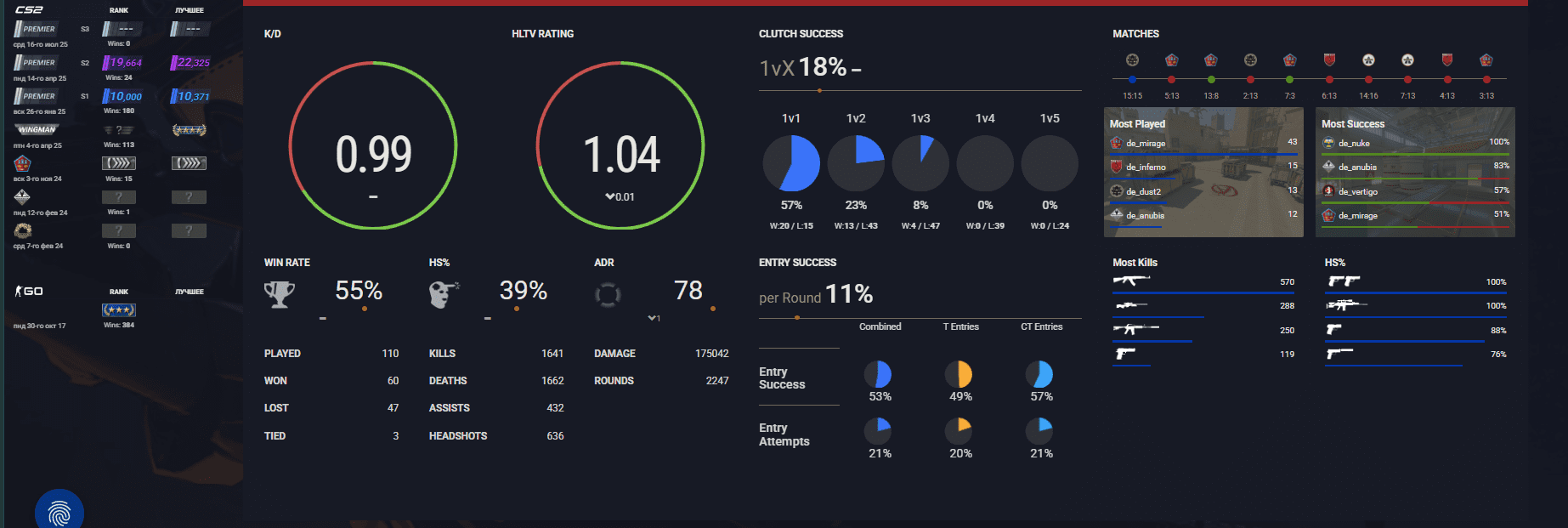Screen dimensions: 1568x528
Task: Click the headshot skull icon beside HS%
Action: [443, 294]
